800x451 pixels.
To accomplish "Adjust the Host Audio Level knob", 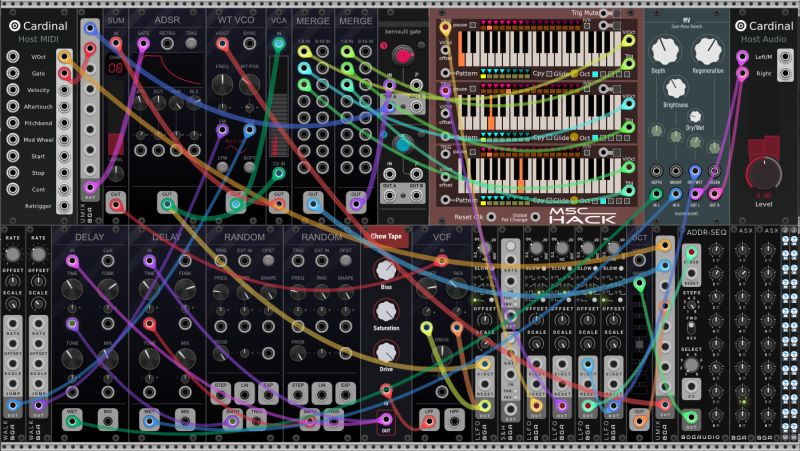I will tap(764, 174).
